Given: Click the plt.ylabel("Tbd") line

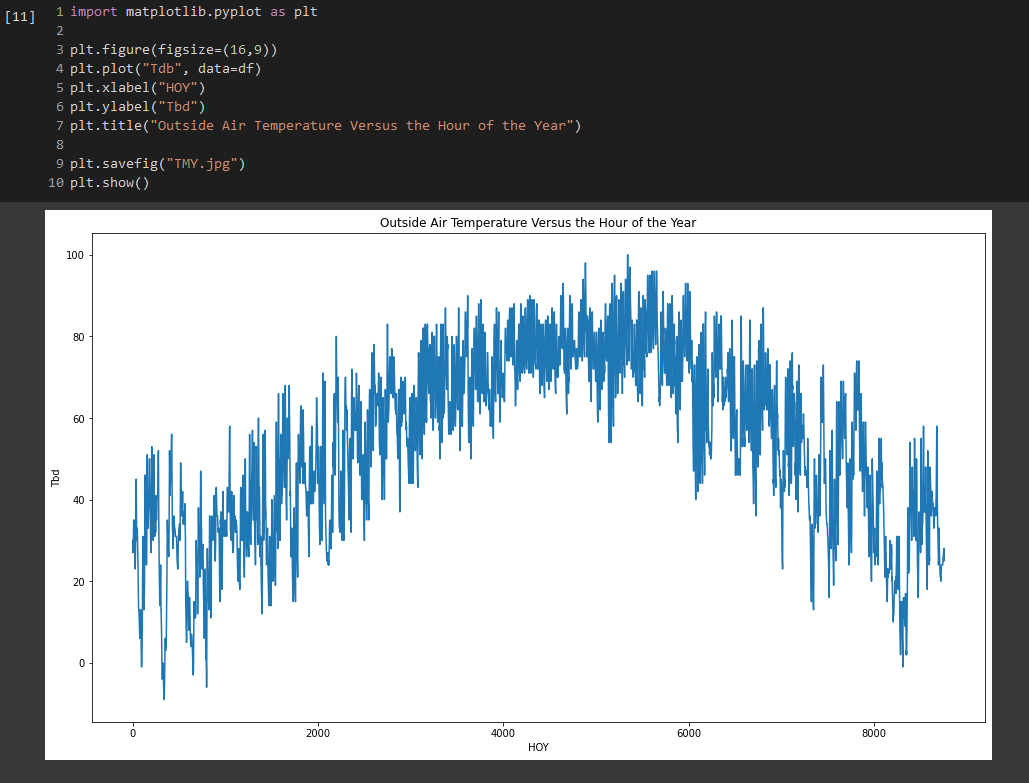Looking at the screenshot, I should coord(137,106).
